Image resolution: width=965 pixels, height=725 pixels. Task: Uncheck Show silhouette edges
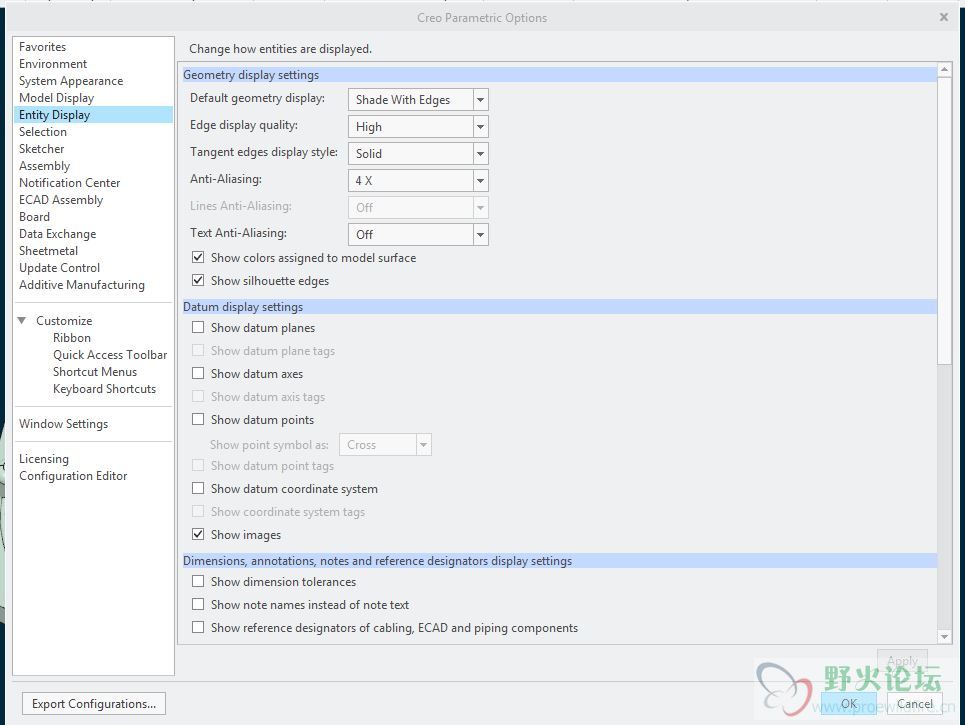(198, 281)
